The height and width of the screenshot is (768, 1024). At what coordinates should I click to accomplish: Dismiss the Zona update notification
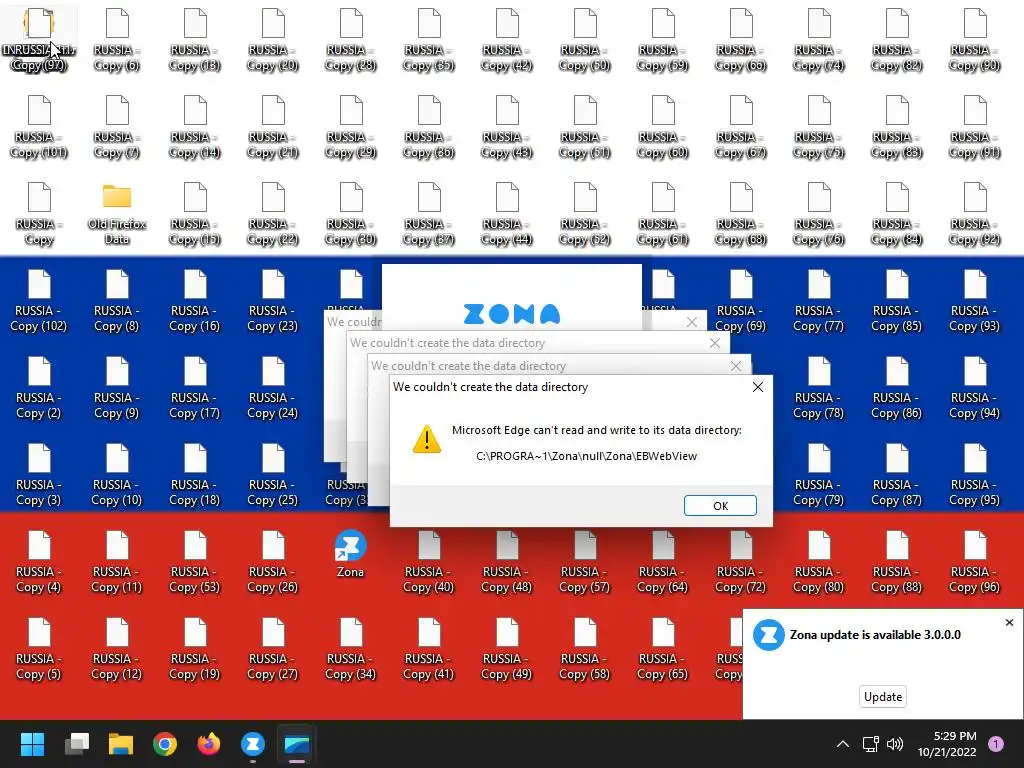point(1009,622)
